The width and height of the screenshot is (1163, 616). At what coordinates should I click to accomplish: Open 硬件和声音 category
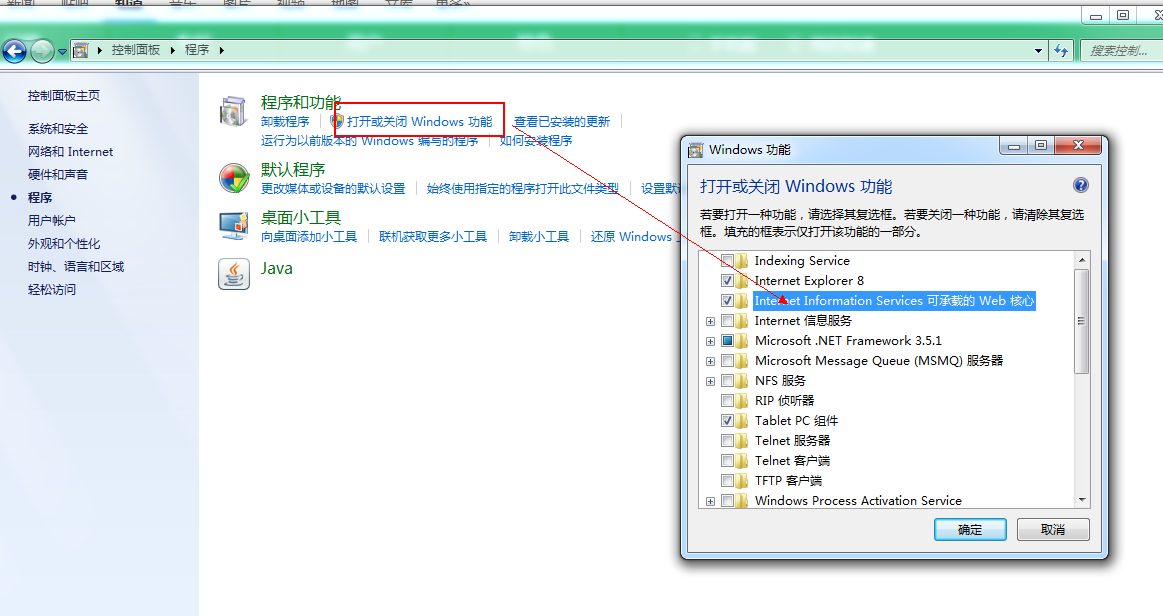(x=58, y=175)
